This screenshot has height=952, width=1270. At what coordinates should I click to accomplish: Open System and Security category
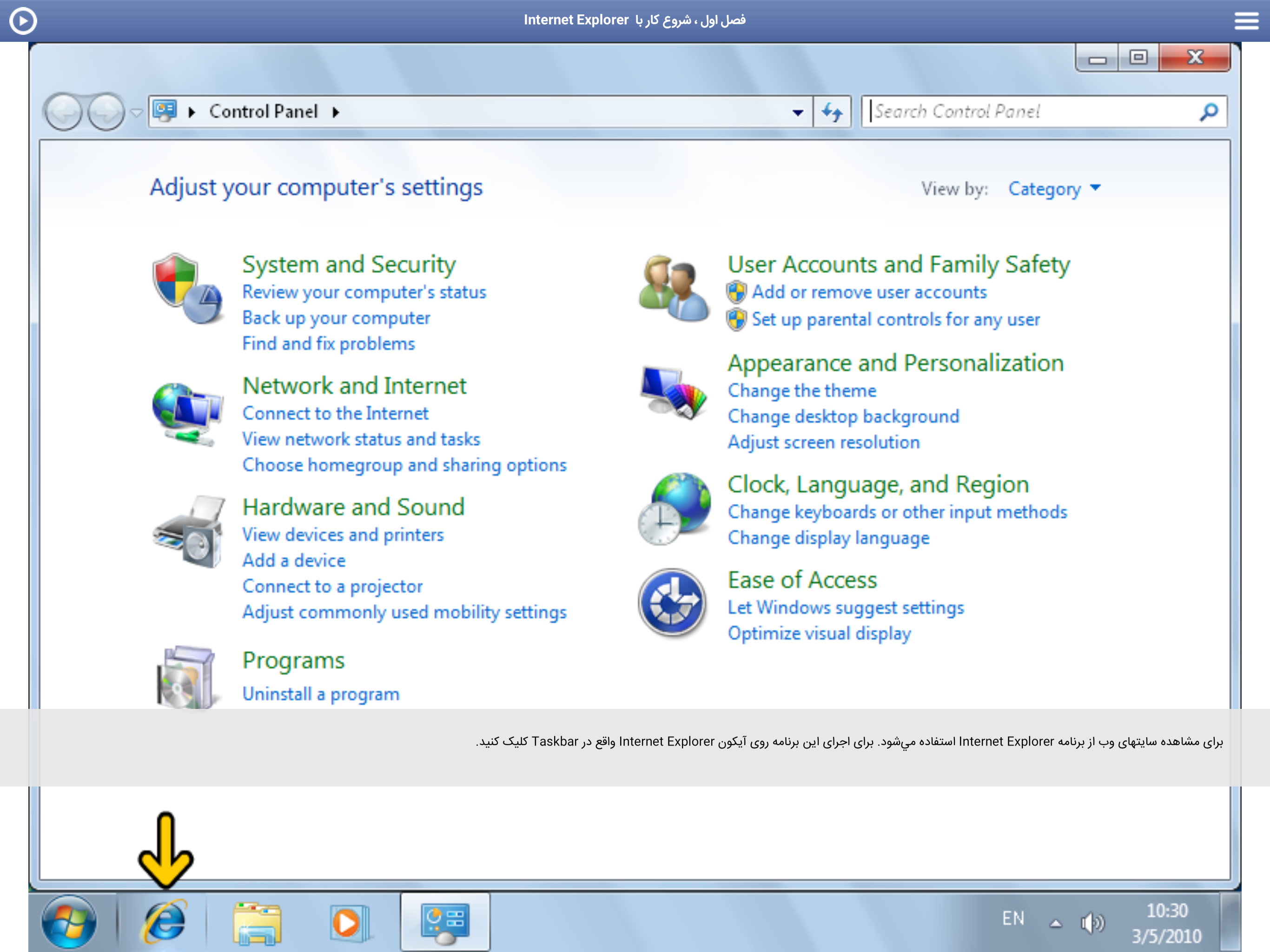pyautogui.click(x=349, y=264)
